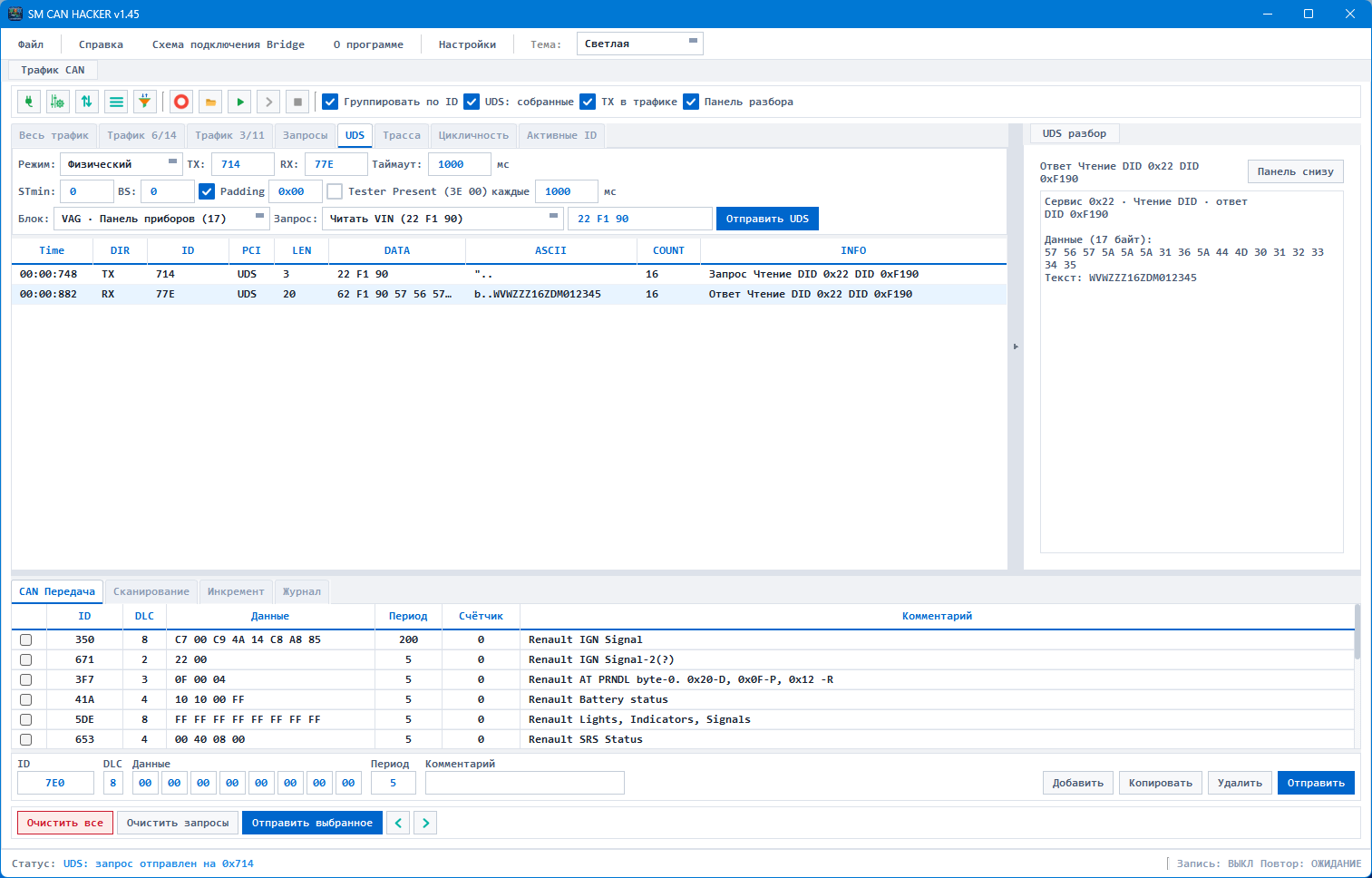Screen dimensions: 1372x878
Task: Switch to the Трафик 6/14 tab
Action: (142, 135)
